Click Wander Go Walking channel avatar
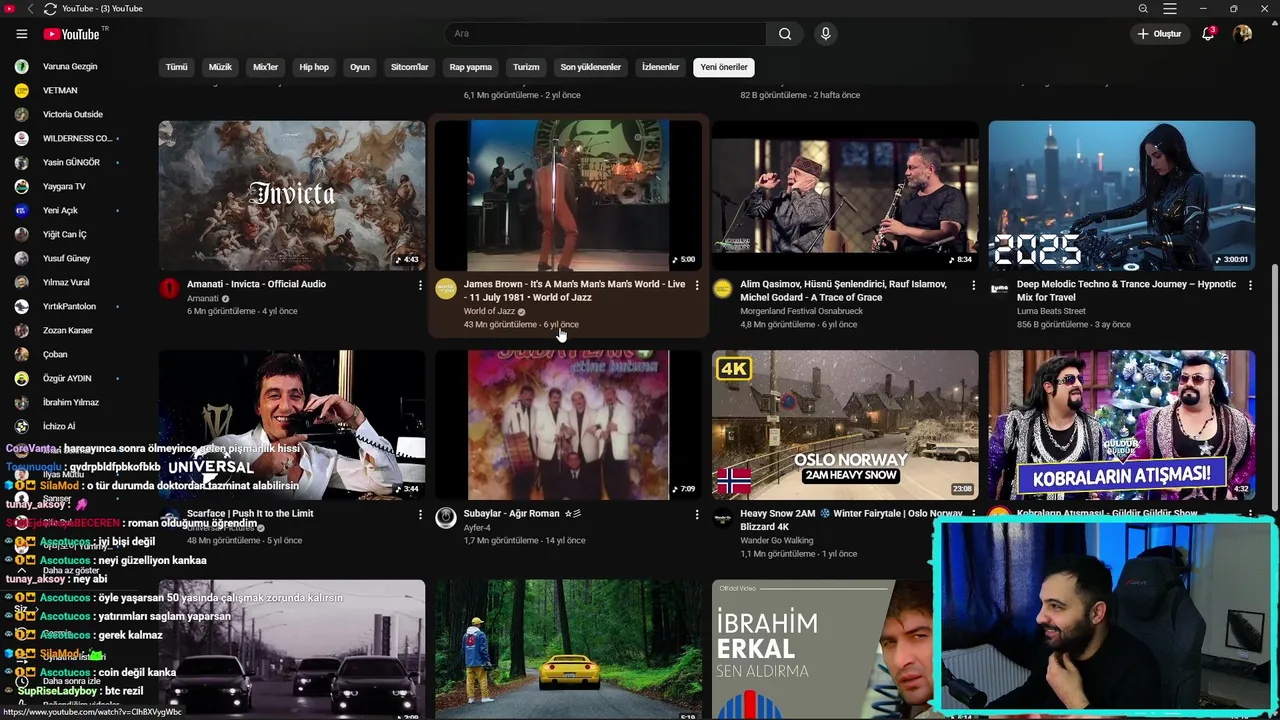This screenshot has width=1280, height=720. [x=722, y=518]
